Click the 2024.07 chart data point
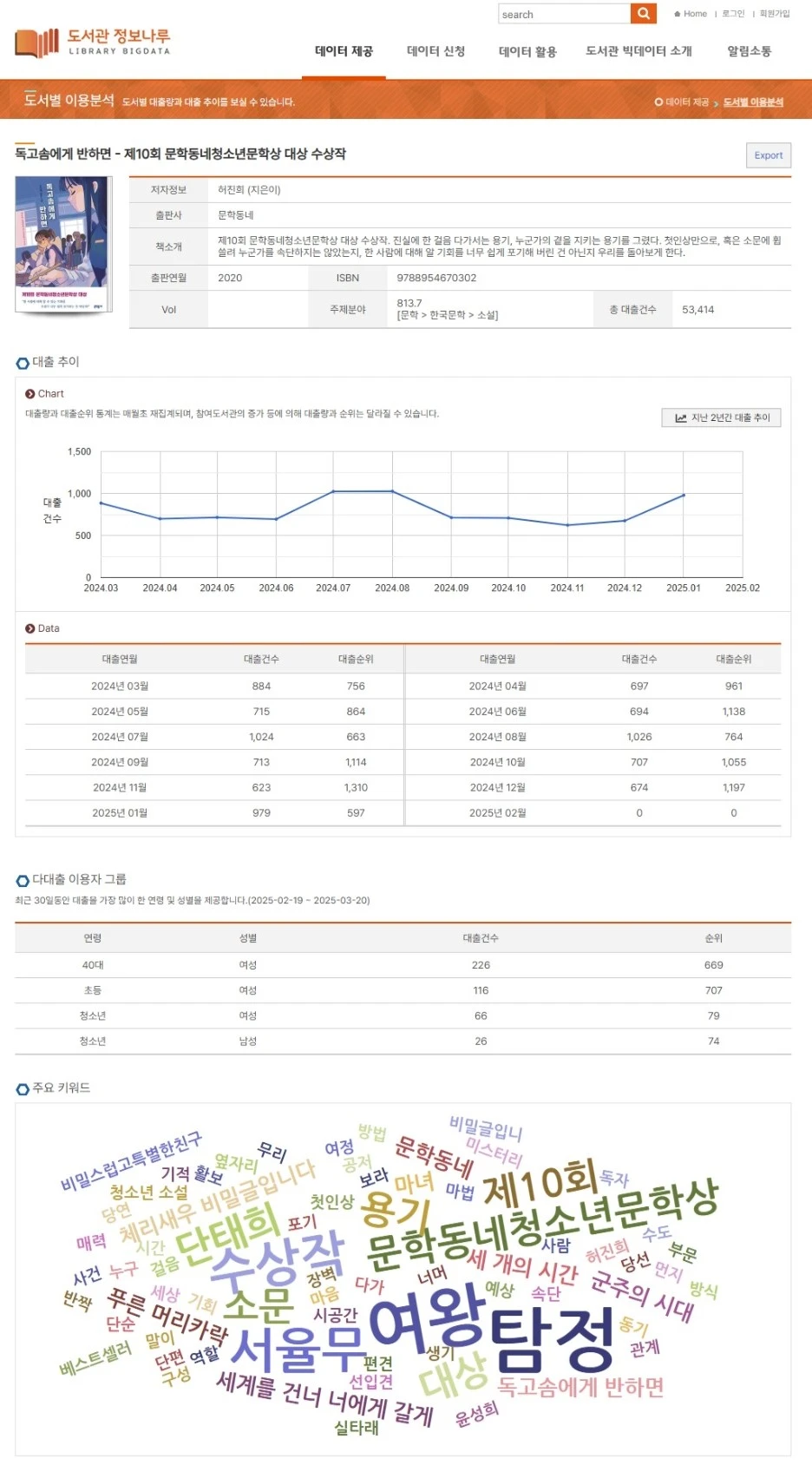The image size is (812, 1465). [x=333, y=491]
